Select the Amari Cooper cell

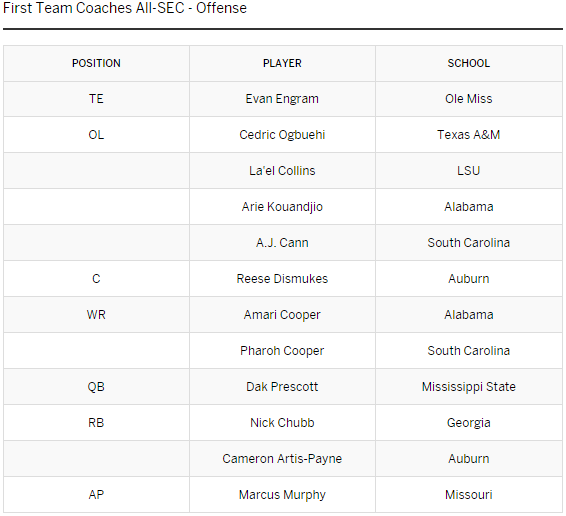pyautogui.click(x=282, y=315)
